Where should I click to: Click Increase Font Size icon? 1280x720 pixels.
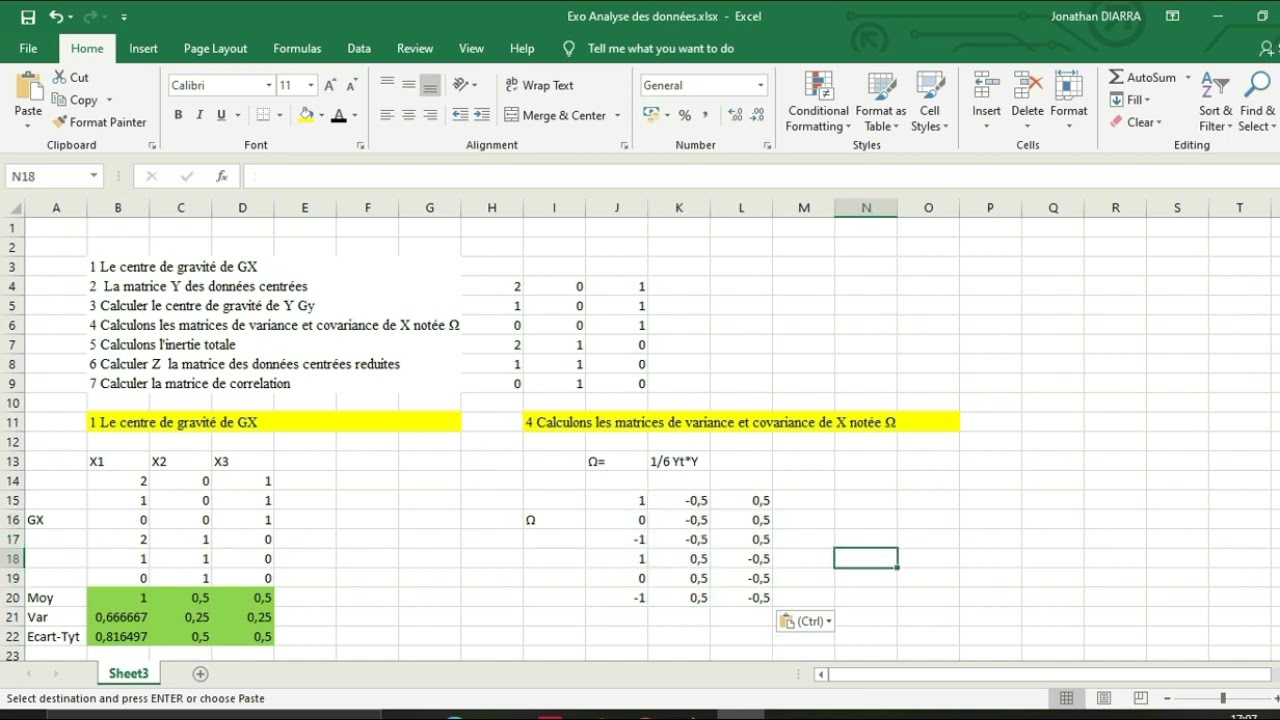(329, 85)
